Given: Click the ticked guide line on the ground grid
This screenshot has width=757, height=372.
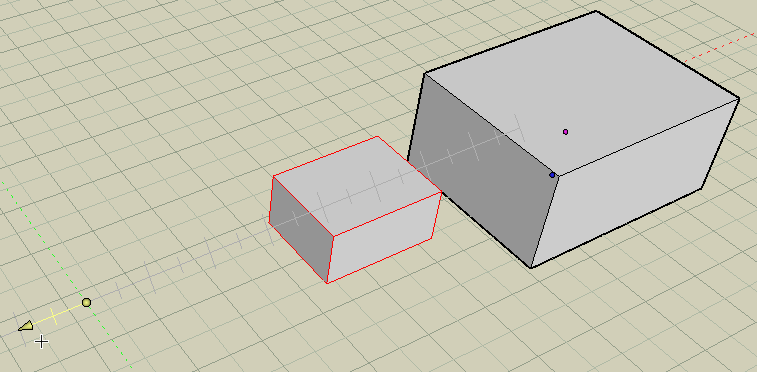Looking at the screenshot, I should [193, 257].
